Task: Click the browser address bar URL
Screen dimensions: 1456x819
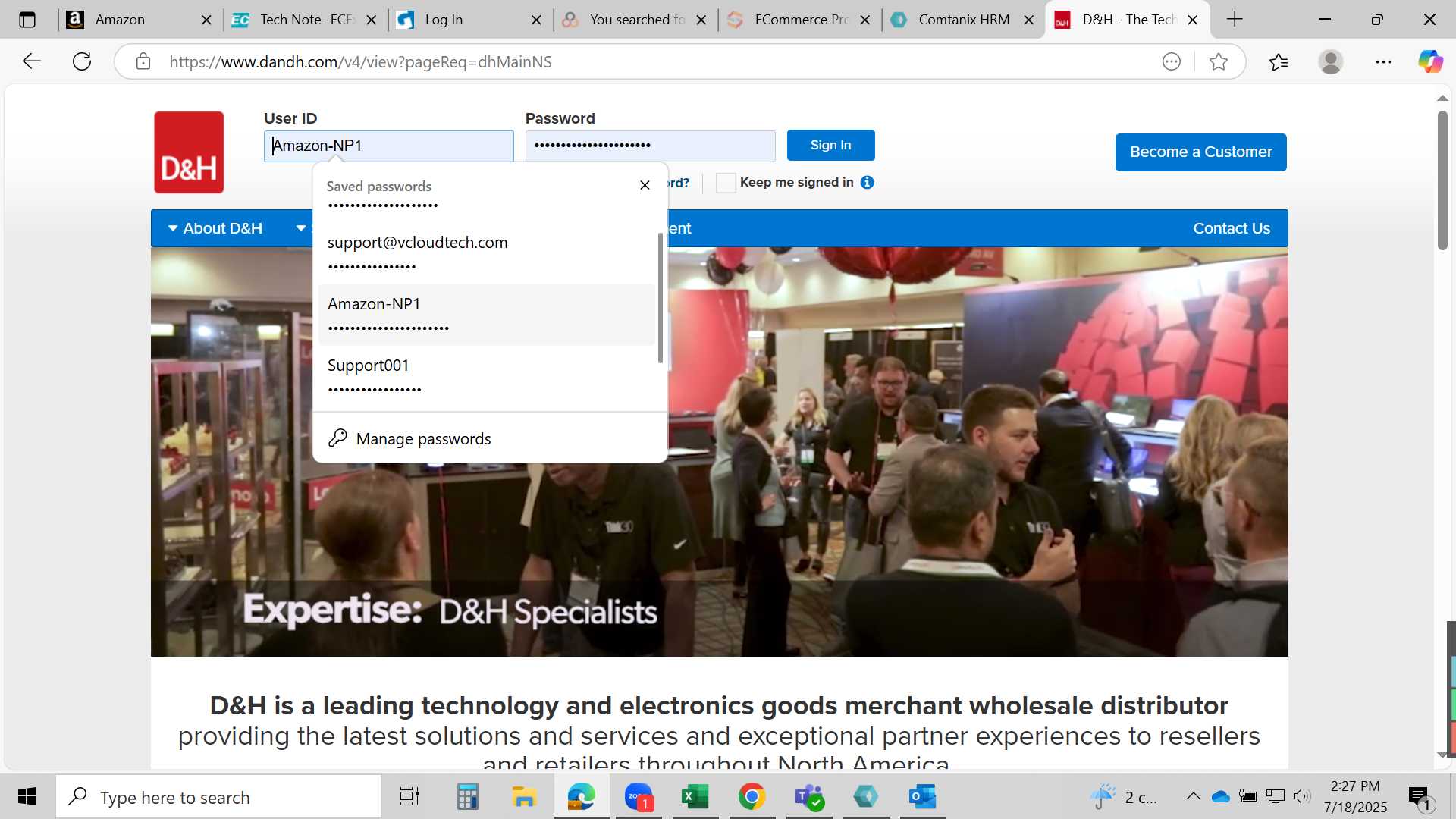Action: coord(361,61)
